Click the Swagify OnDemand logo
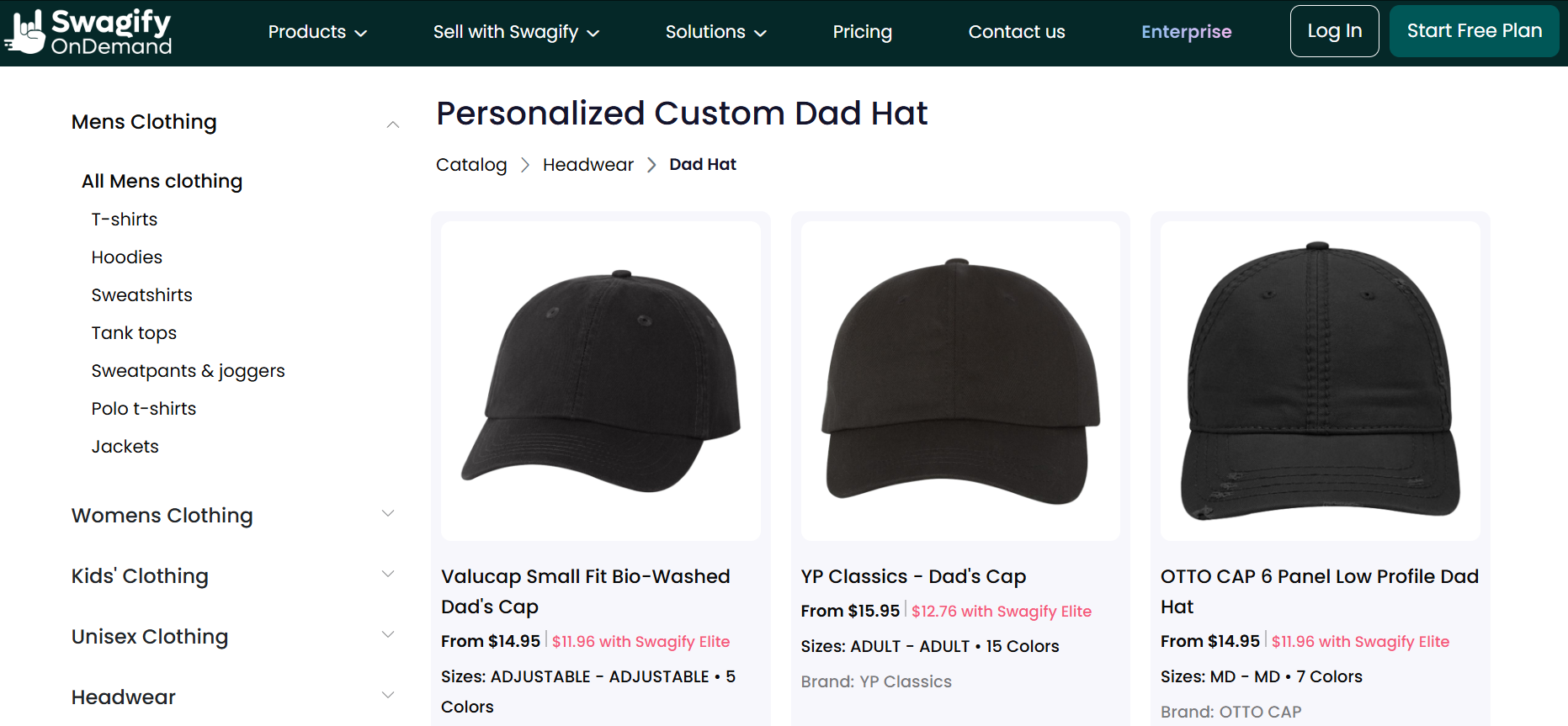This screenshot has height=726, width=1568. pos(88,32)
